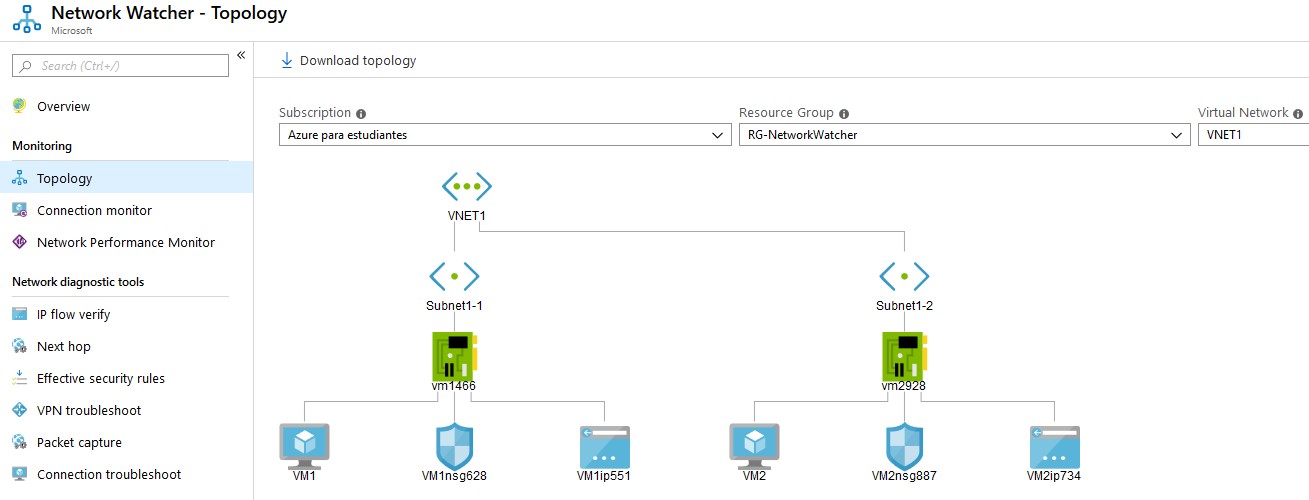Click the Effective security rules icon

point(19,378)
